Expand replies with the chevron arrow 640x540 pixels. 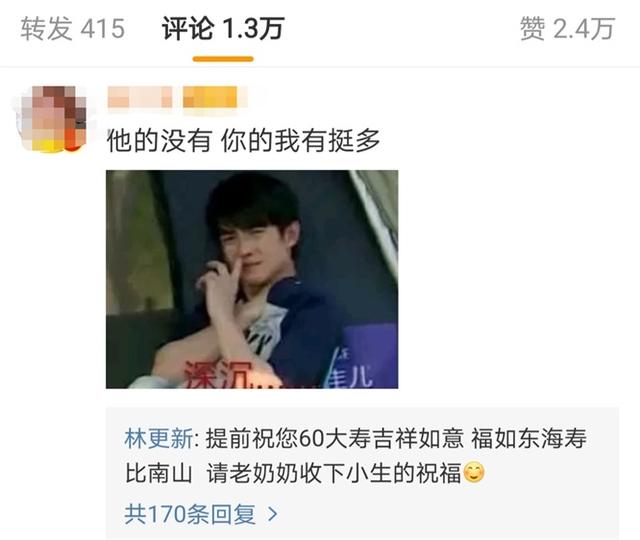[x=273, y=514]
